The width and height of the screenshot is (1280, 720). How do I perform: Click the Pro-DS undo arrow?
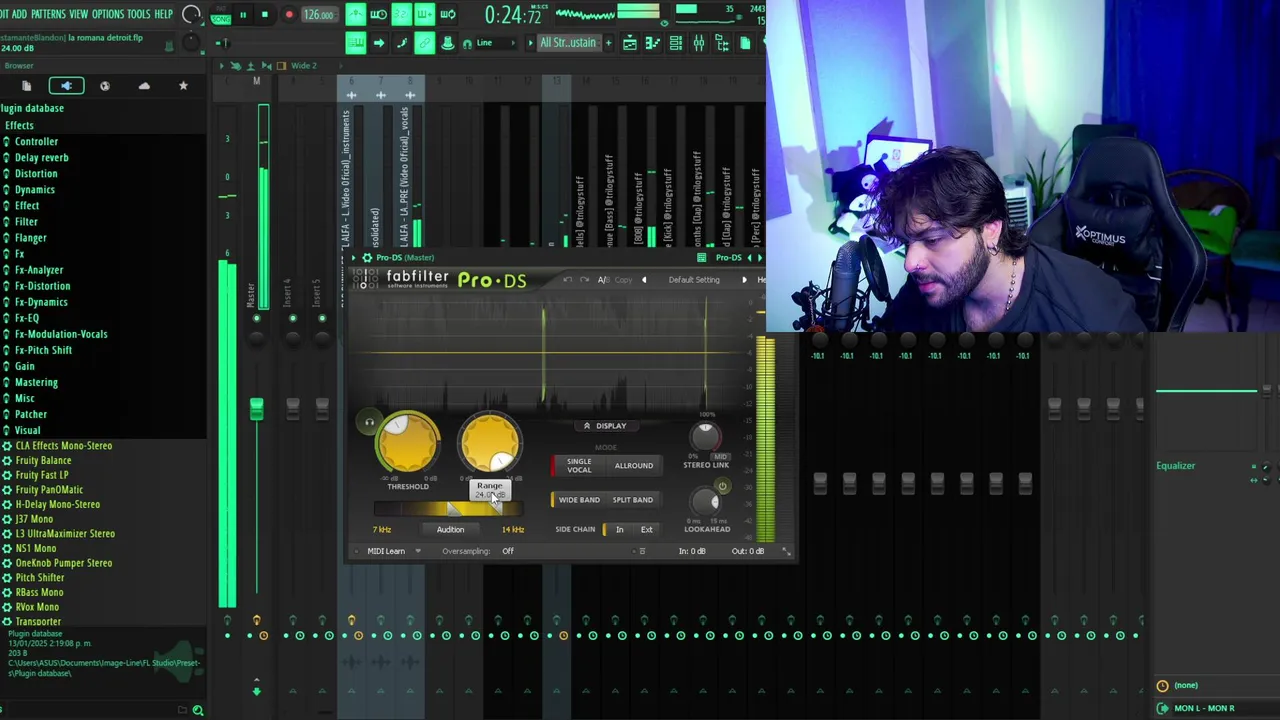(x=568, y=280)
